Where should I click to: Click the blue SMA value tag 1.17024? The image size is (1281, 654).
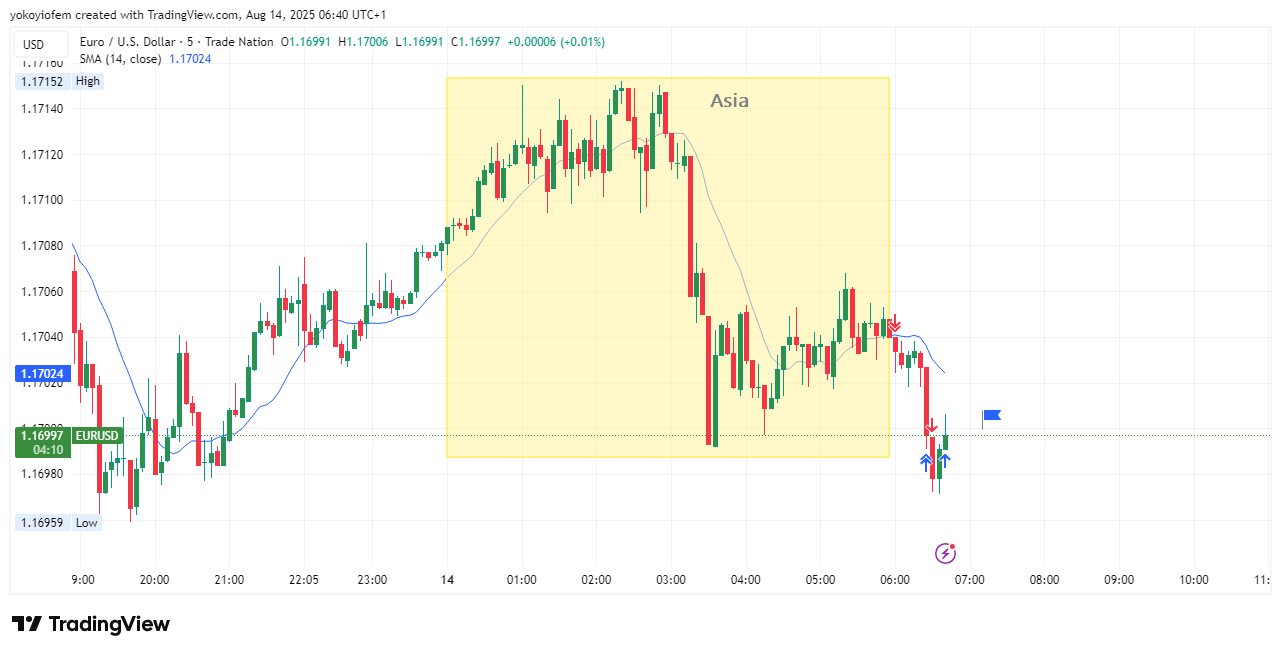[41, 374]
